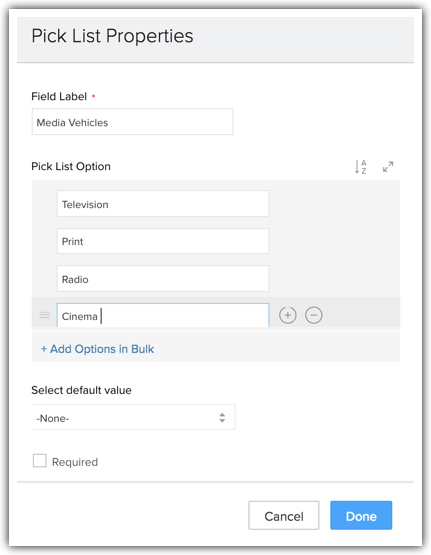Click the Pick List Option heading

point(71,166)
